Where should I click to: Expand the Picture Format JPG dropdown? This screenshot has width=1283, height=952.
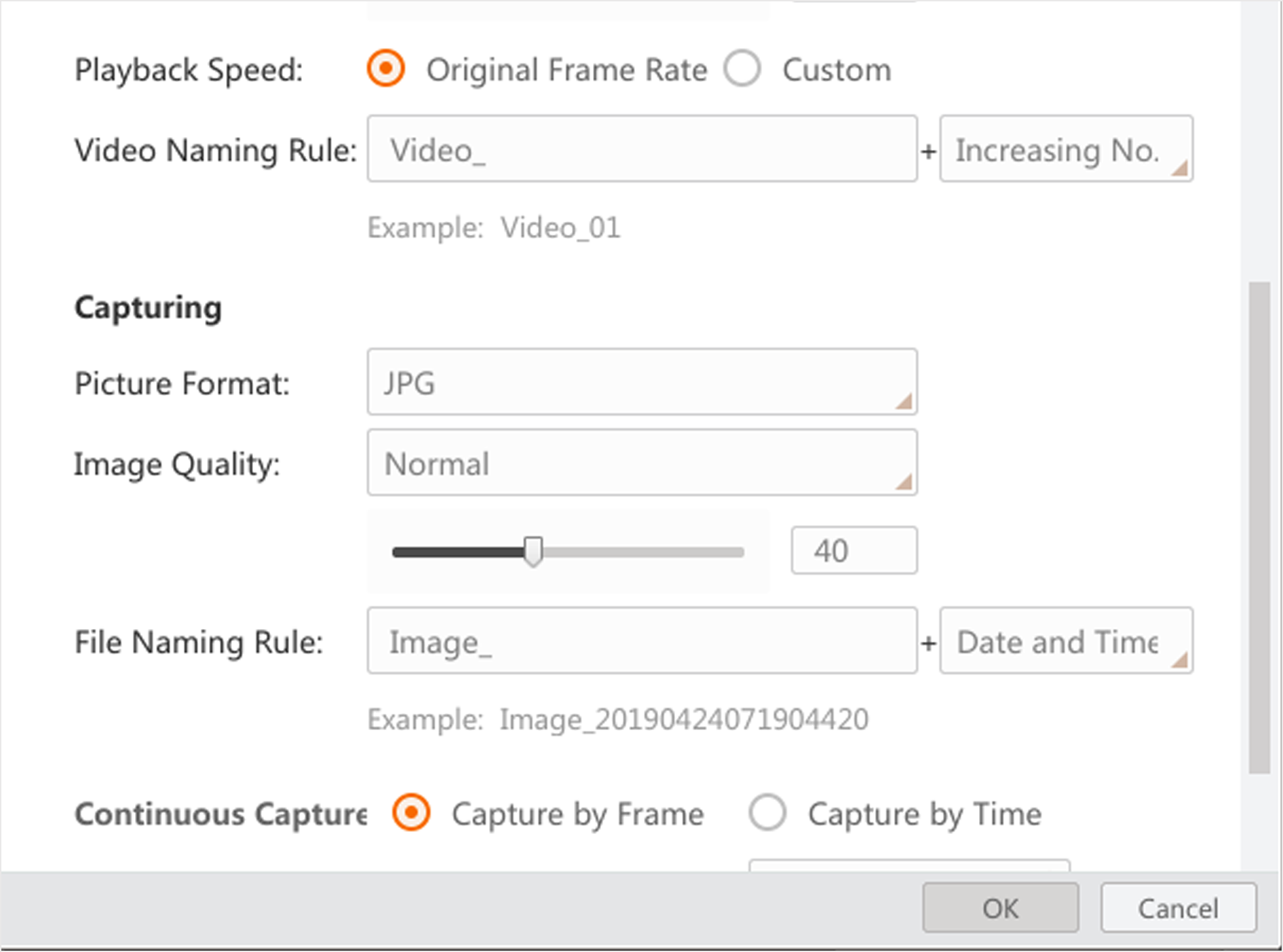(641, 382)
